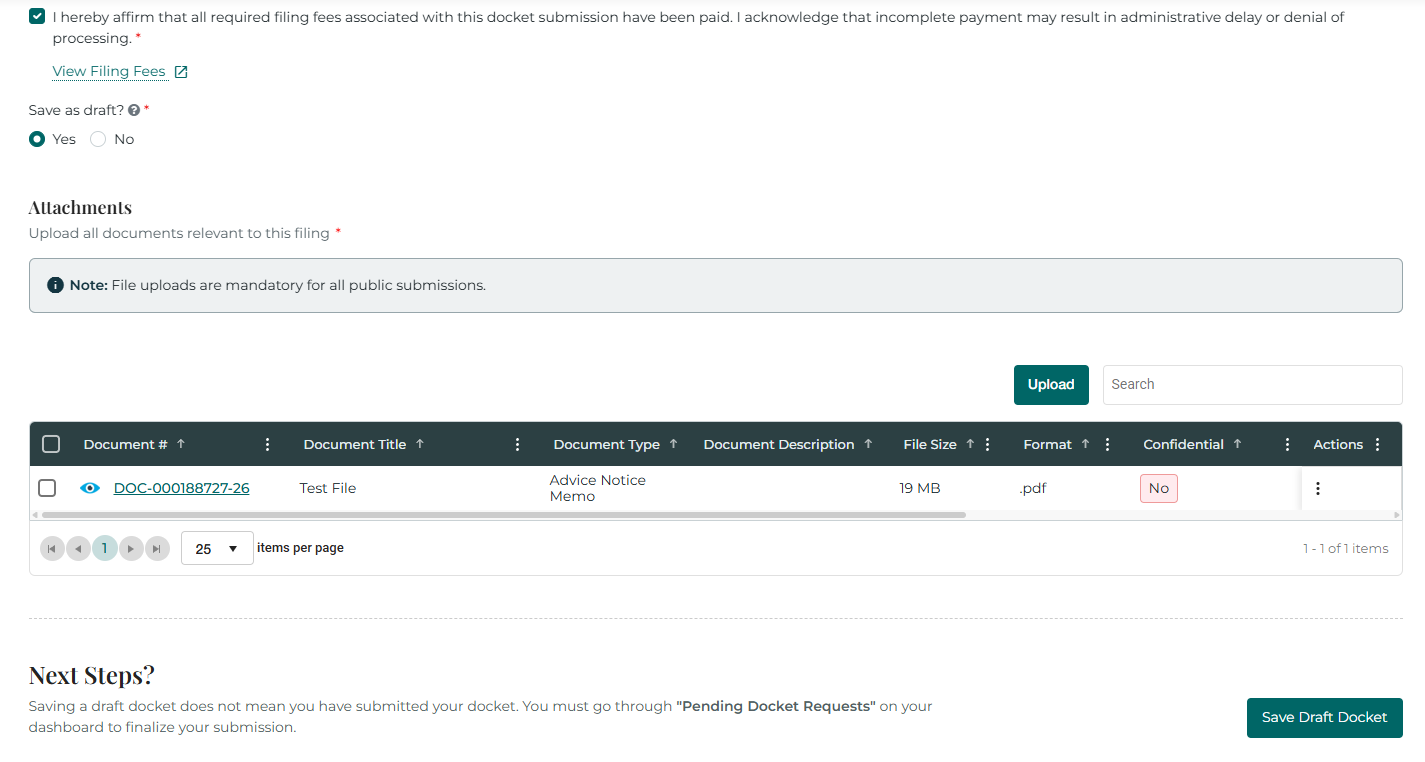1425x762 pixels.
Task: Open the items per page dropdown
Action: (217, 548)
